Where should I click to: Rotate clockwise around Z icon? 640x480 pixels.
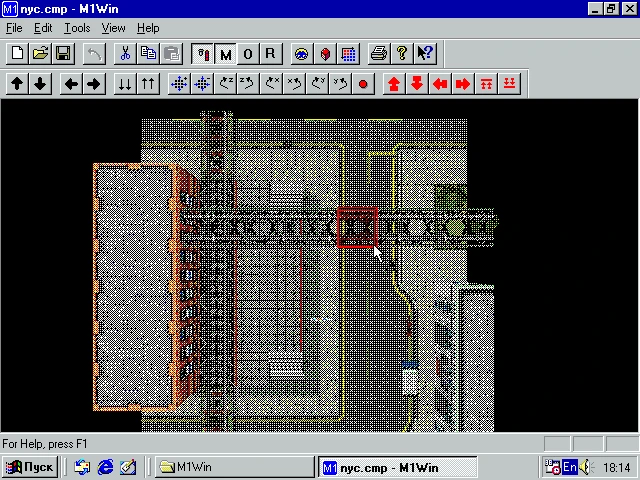(x=248, y=84)
